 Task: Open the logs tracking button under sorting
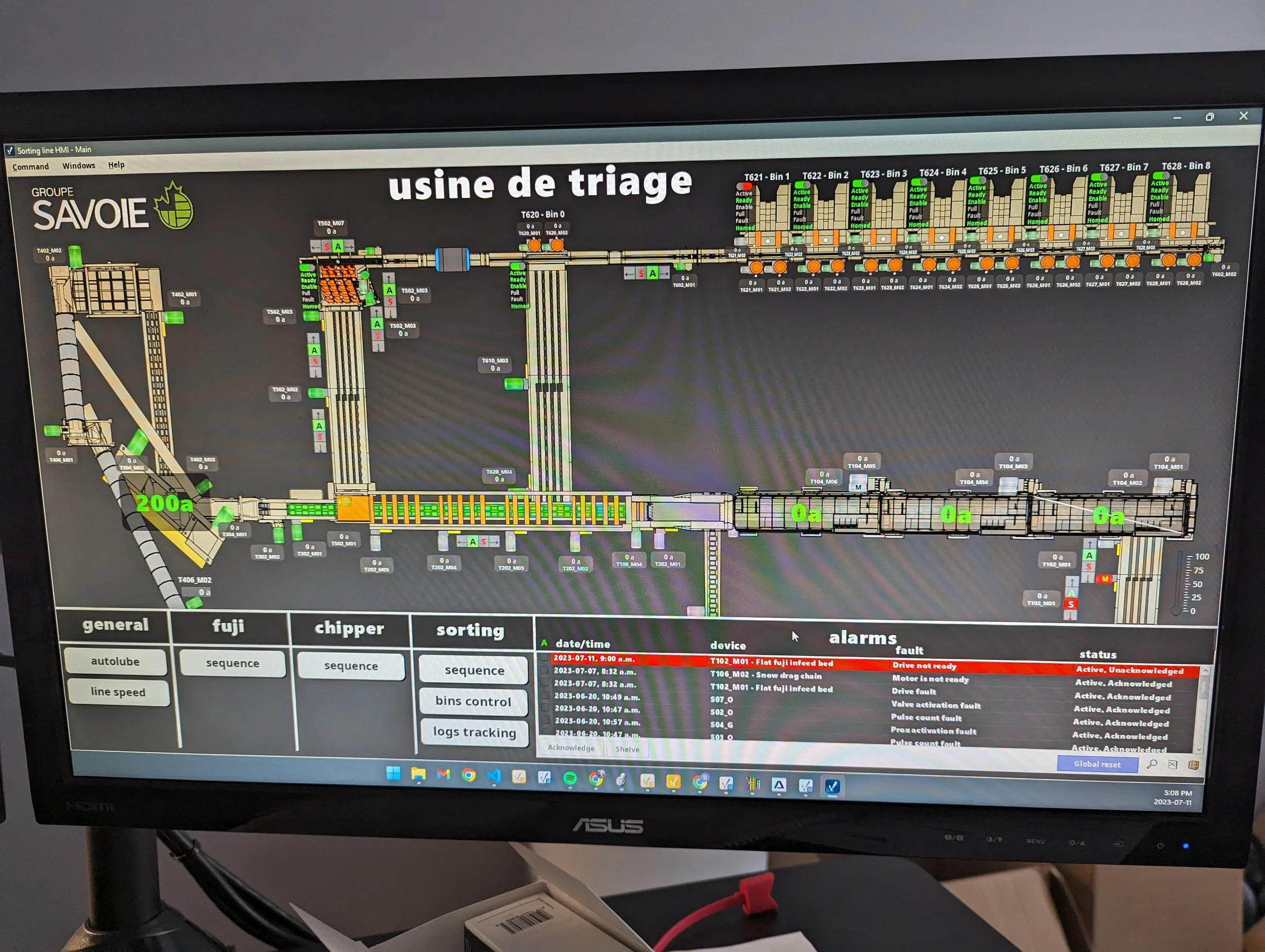pos(474,732)
